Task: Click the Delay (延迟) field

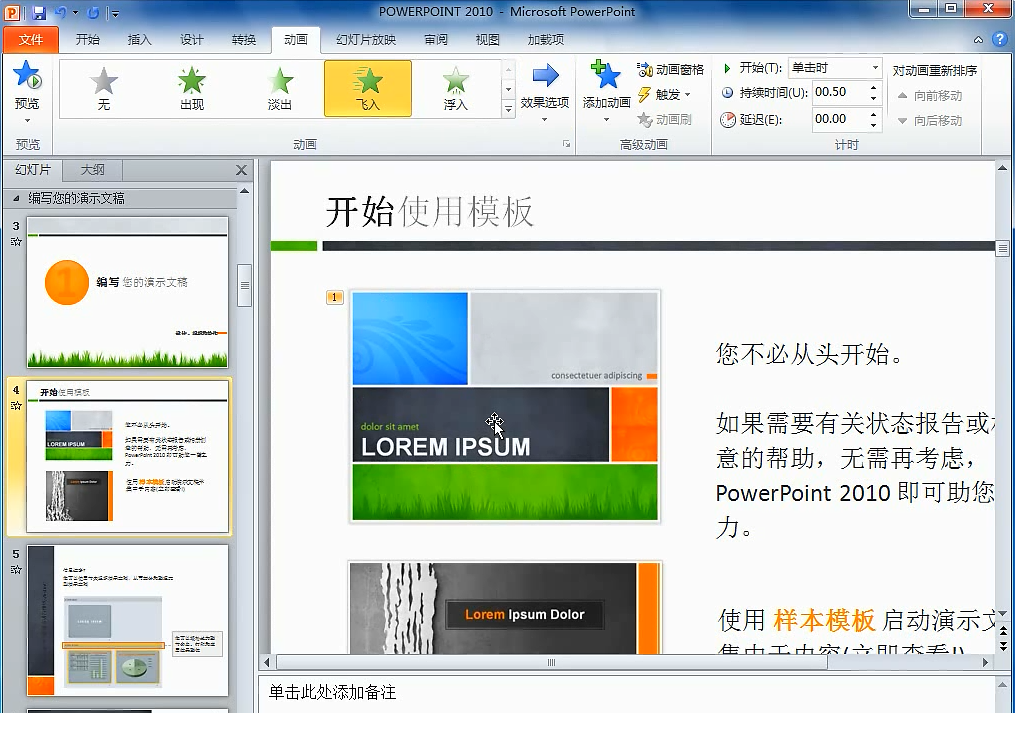Action: pyautogui.click(x=839, y=119)
